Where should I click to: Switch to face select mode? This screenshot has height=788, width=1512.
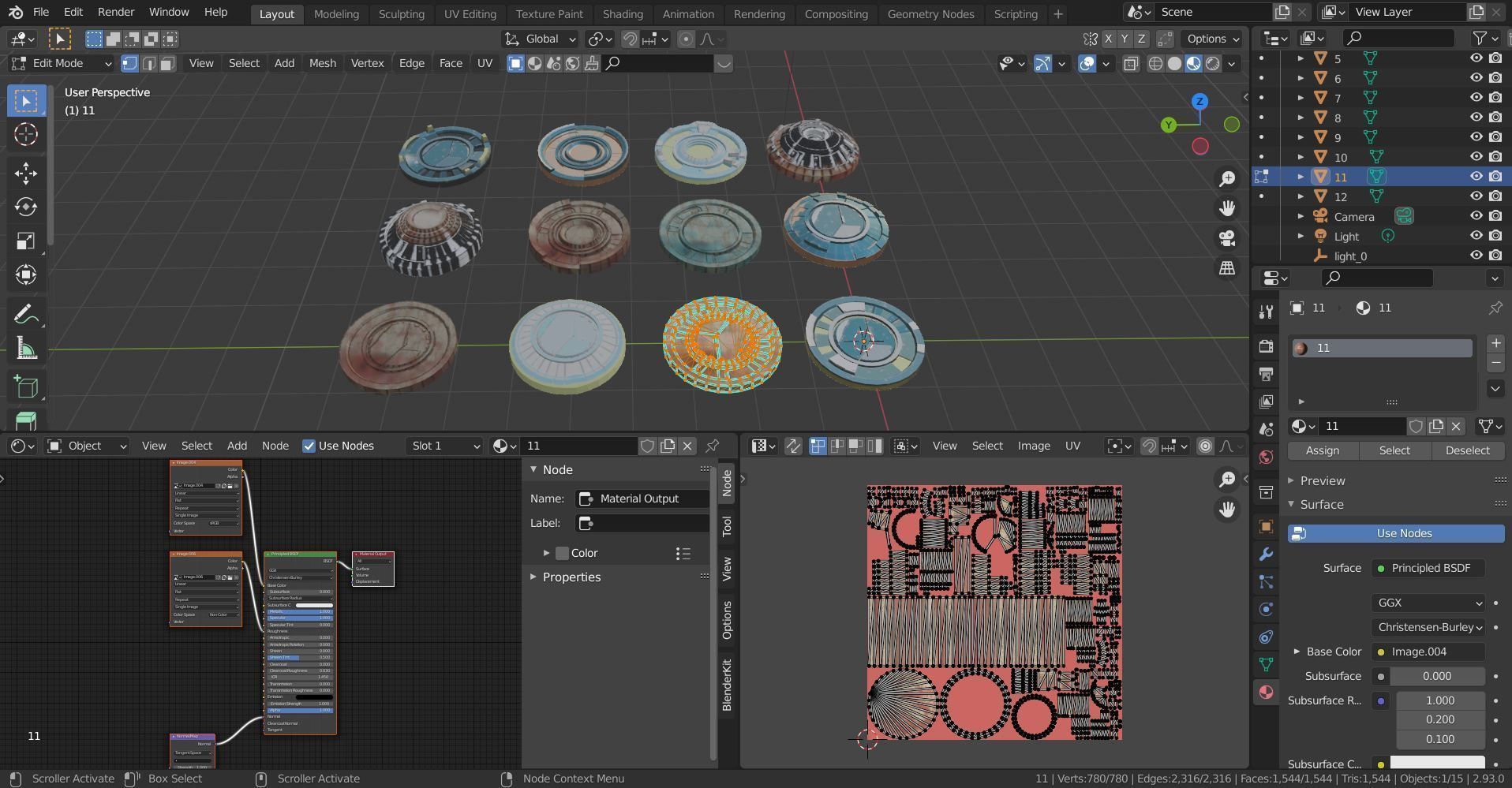(x=167, y=63)
